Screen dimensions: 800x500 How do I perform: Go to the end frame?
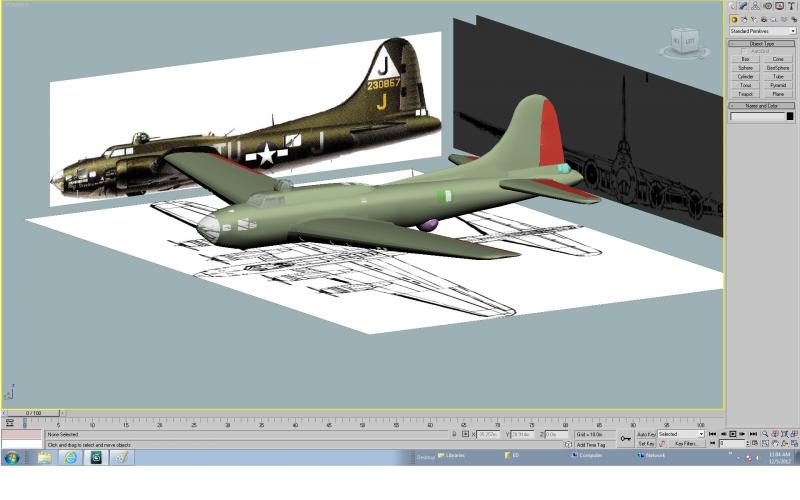point(753,434)
